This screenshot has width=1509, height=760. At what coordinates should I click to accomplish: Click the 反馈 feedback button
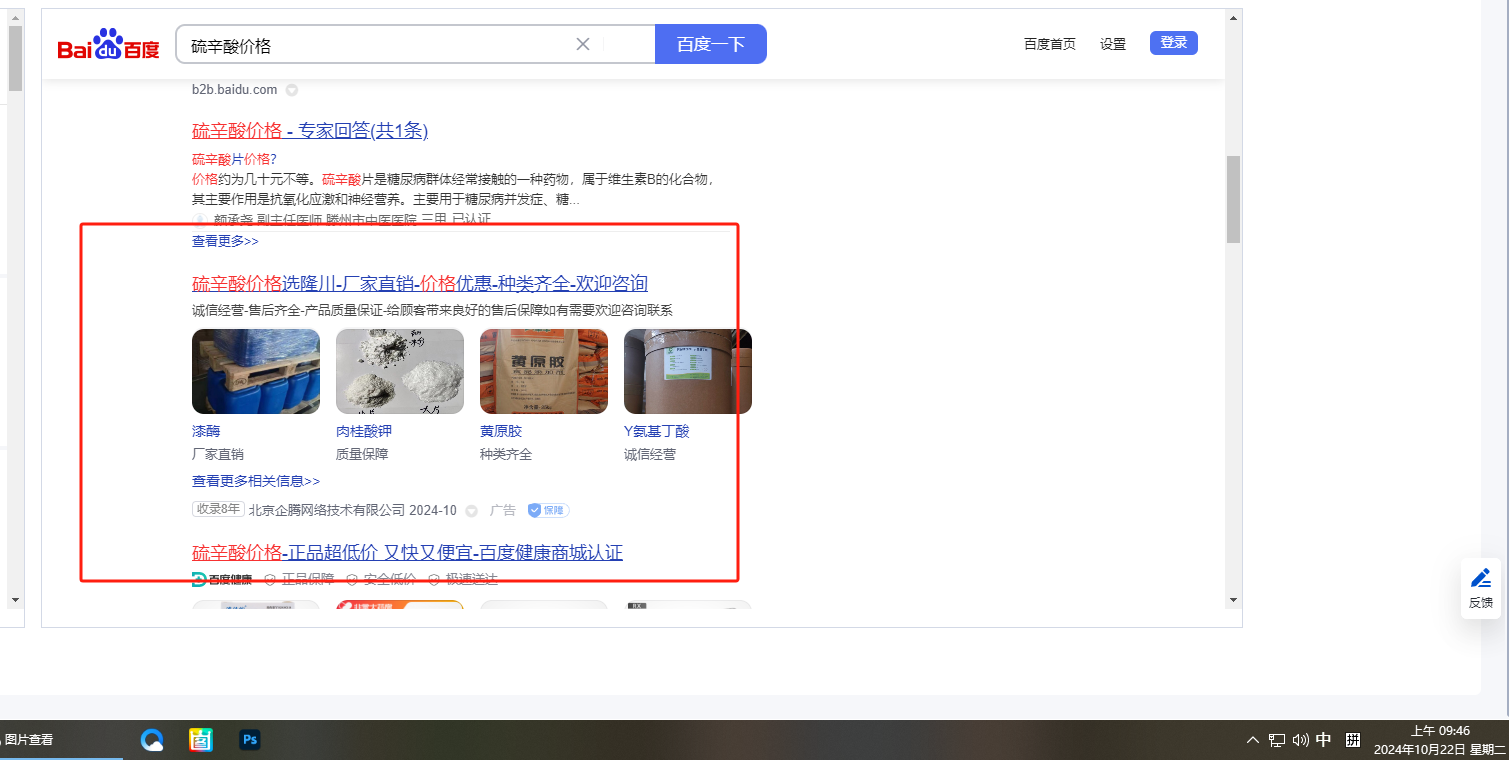(1481, 588)
